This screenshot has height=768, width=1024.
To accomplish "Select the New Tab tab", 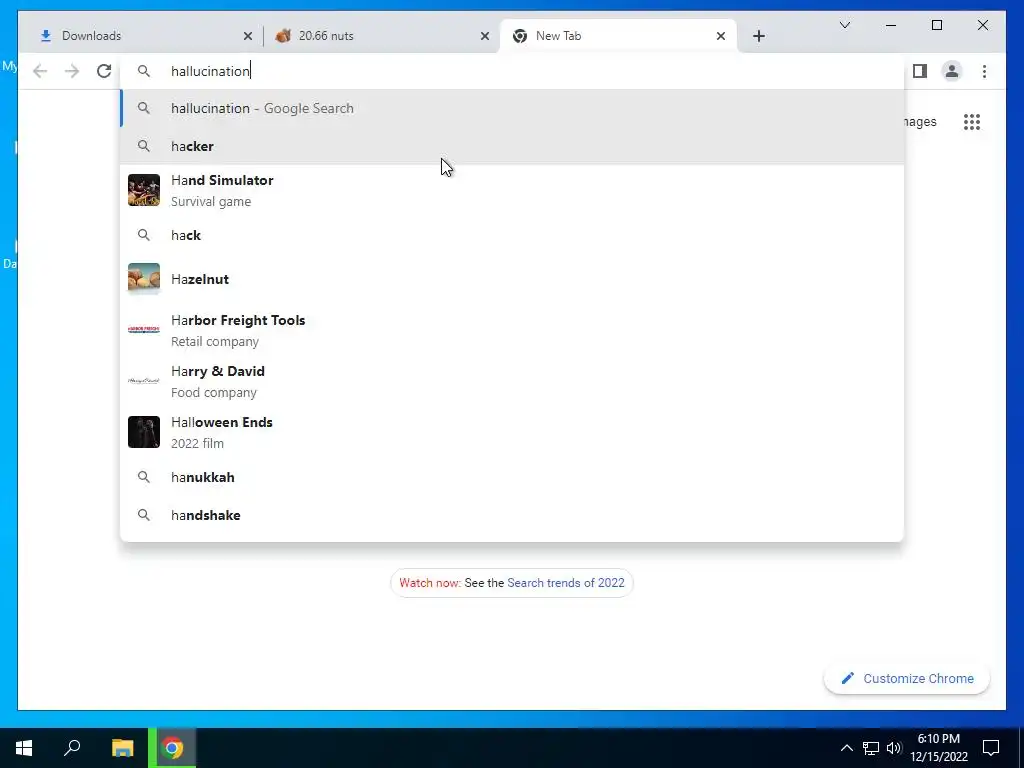I will (618, 36).
